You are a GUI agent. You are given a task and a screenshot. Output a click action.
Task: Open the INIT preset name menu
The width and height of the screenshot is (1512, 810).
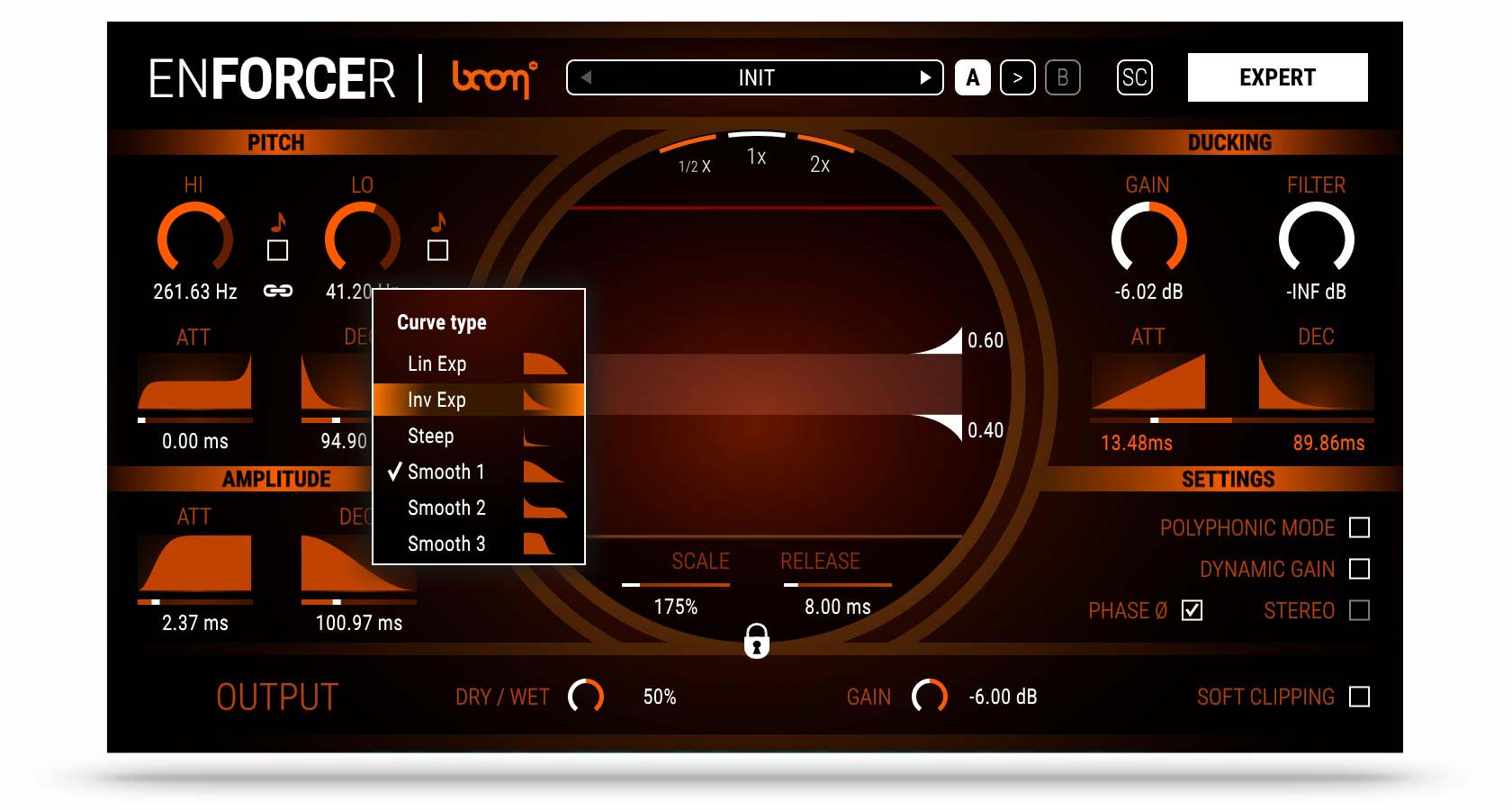pyautogui.click(x=756, y=77)
